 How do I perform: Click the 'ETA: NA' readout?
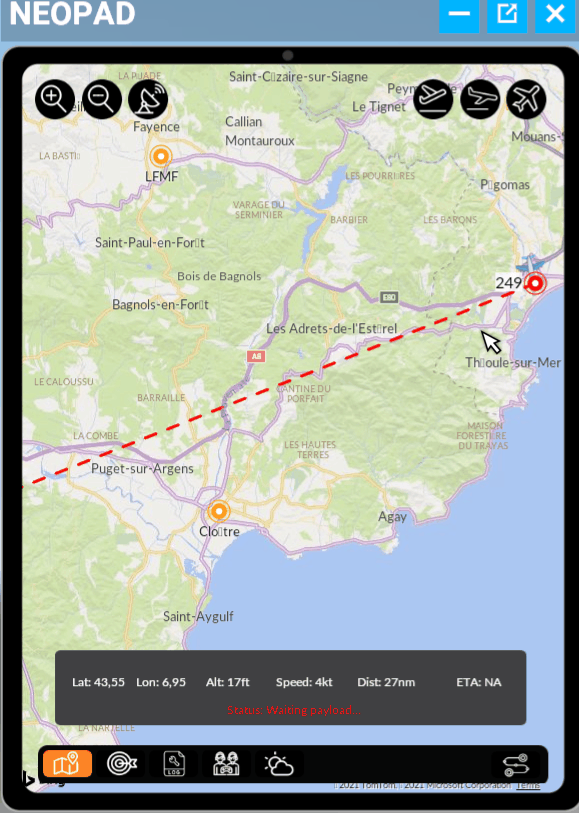pos(479,682)
